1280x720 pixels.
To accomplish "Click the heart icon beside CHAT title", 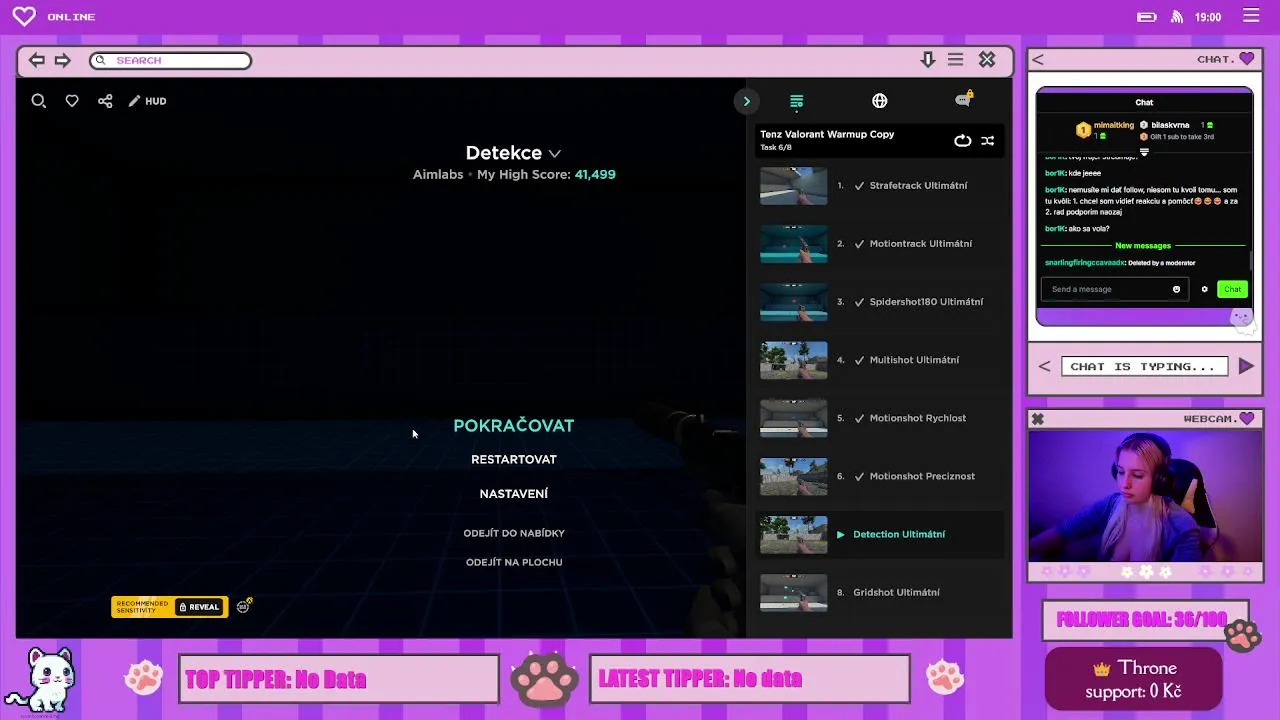I will [x=1246, y=59].
